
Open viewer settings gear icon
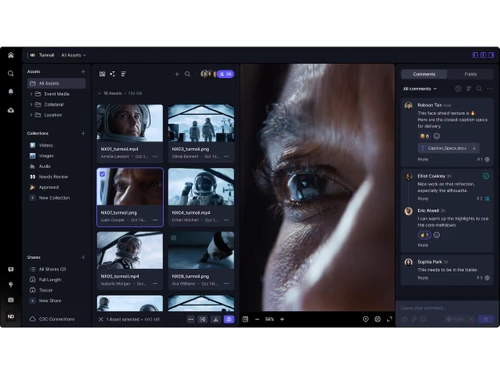click(377, 319)
